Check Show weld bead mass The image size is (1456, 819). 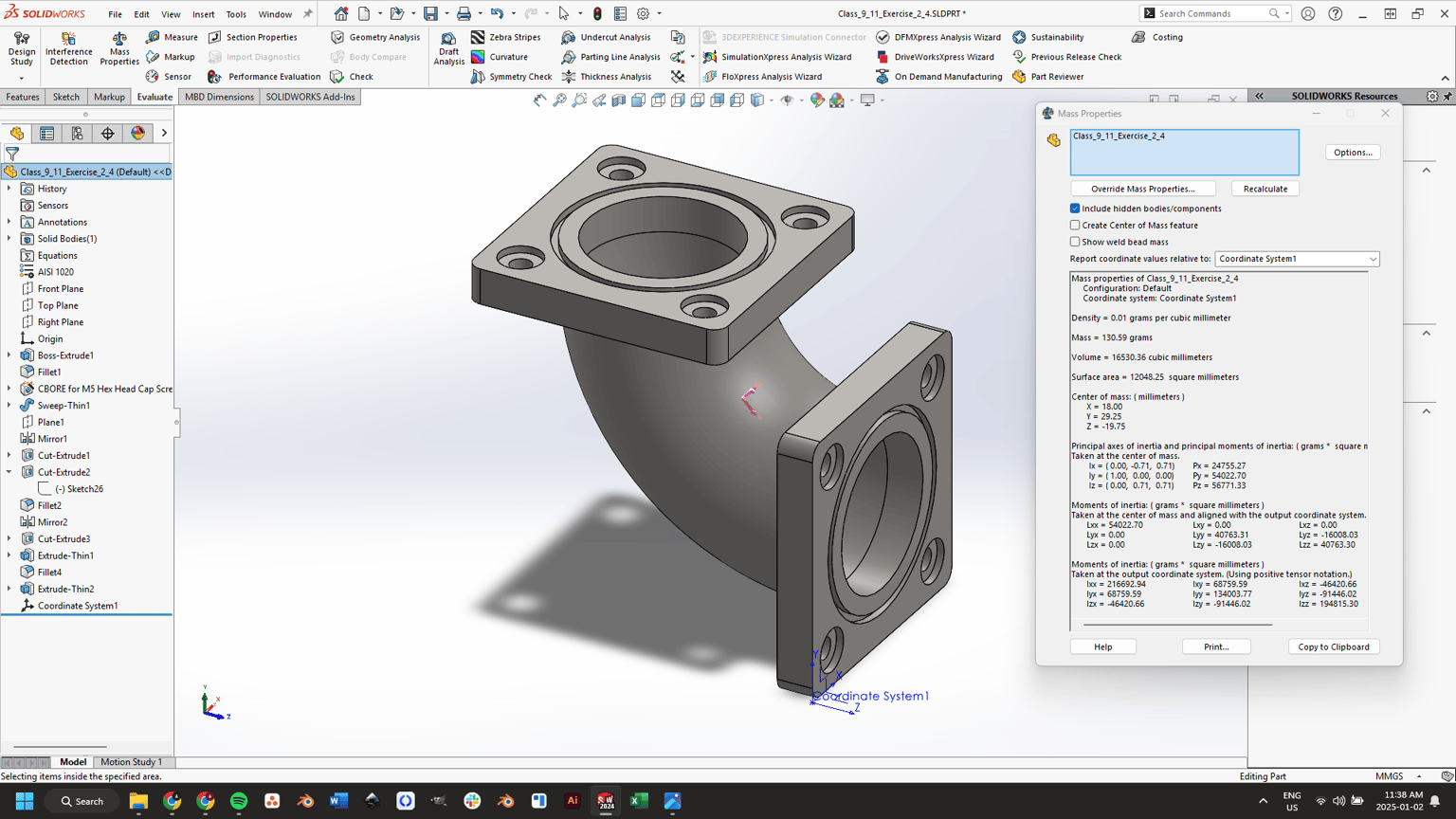pyautogui.click(x=1075, y=242)
